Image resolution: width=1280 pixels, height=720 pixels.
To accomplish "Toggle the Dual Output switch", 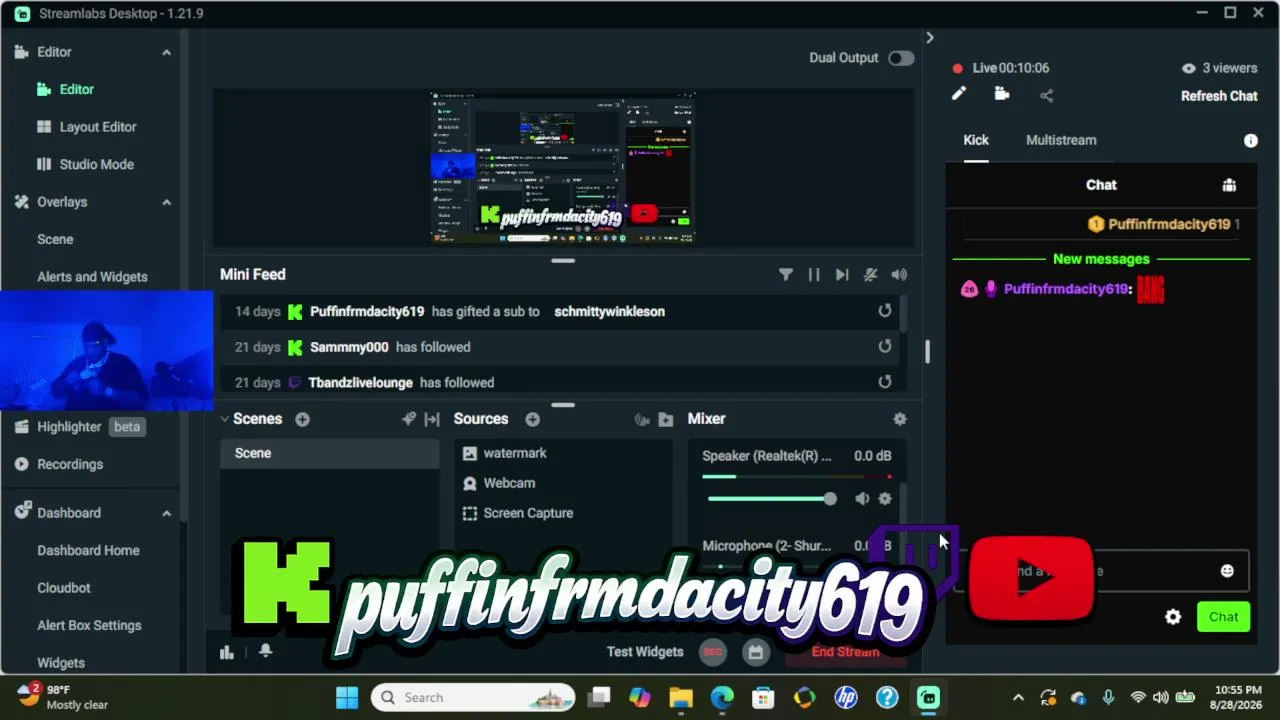I will click(x=901, y=58).
